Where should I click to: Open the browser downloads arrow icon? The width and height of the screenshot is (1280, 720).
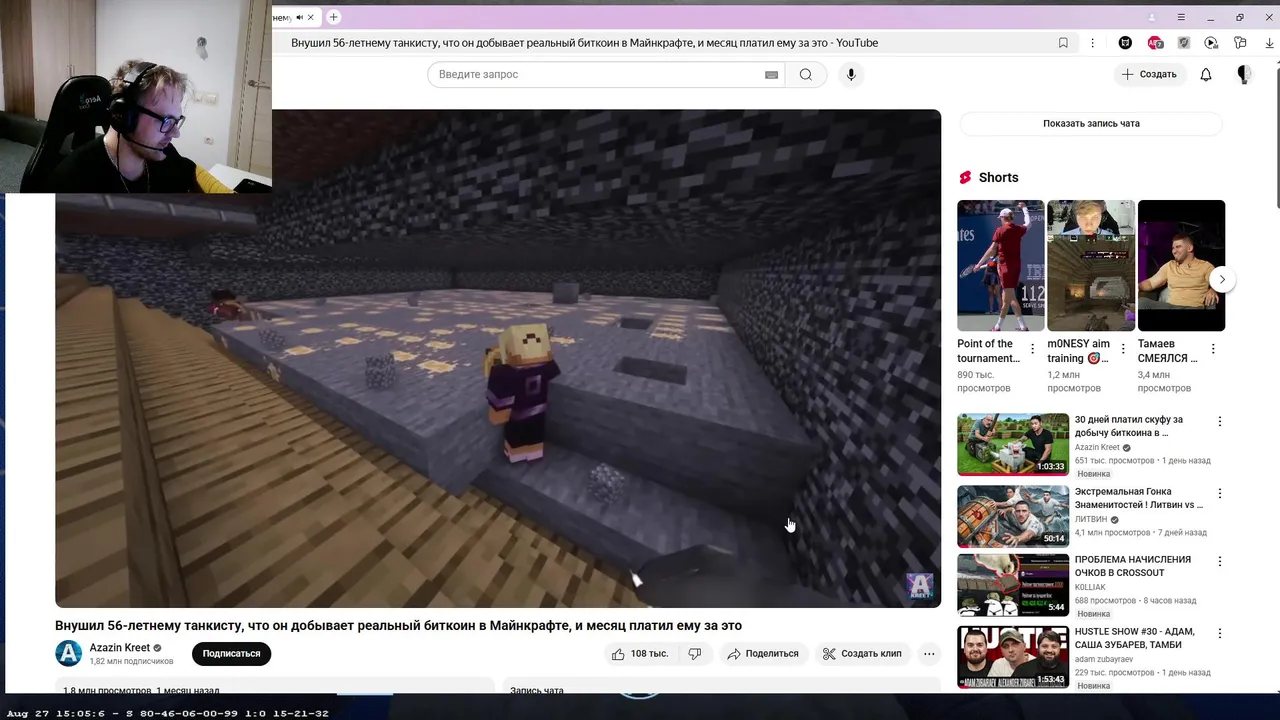click(1270, 43)
